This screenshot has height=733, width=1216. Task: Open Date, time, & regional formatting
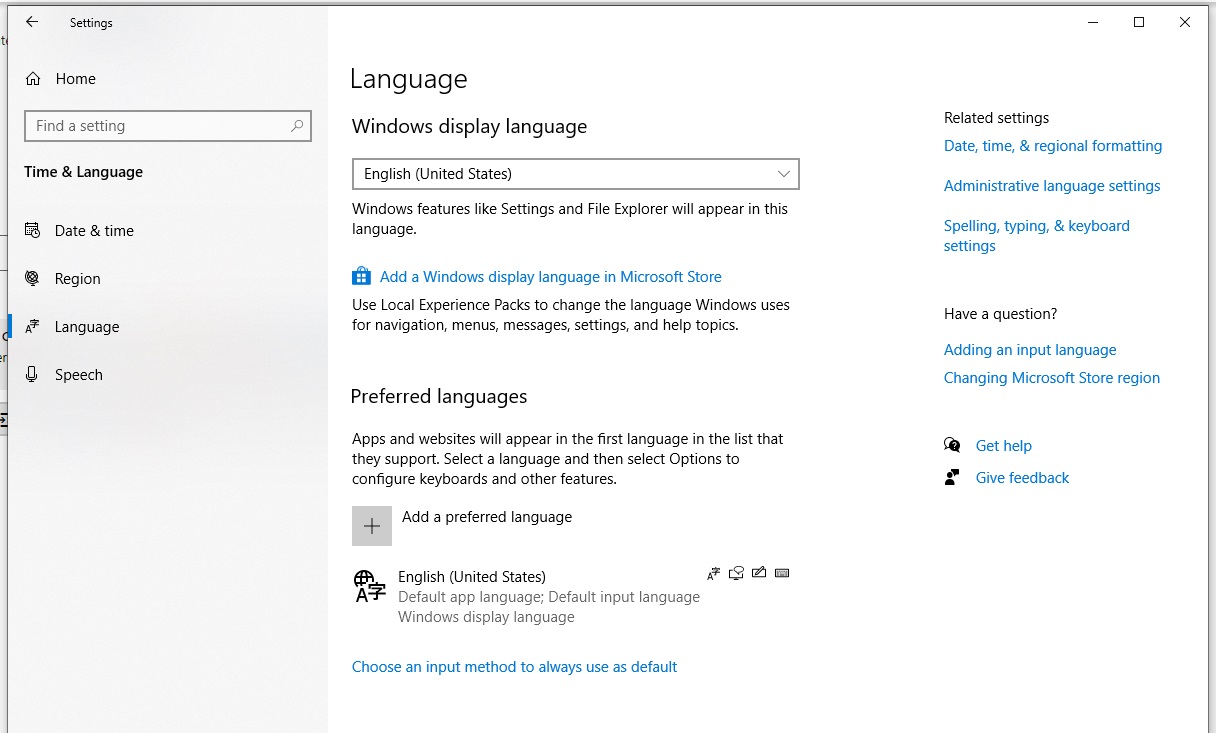click(1053, 146)
